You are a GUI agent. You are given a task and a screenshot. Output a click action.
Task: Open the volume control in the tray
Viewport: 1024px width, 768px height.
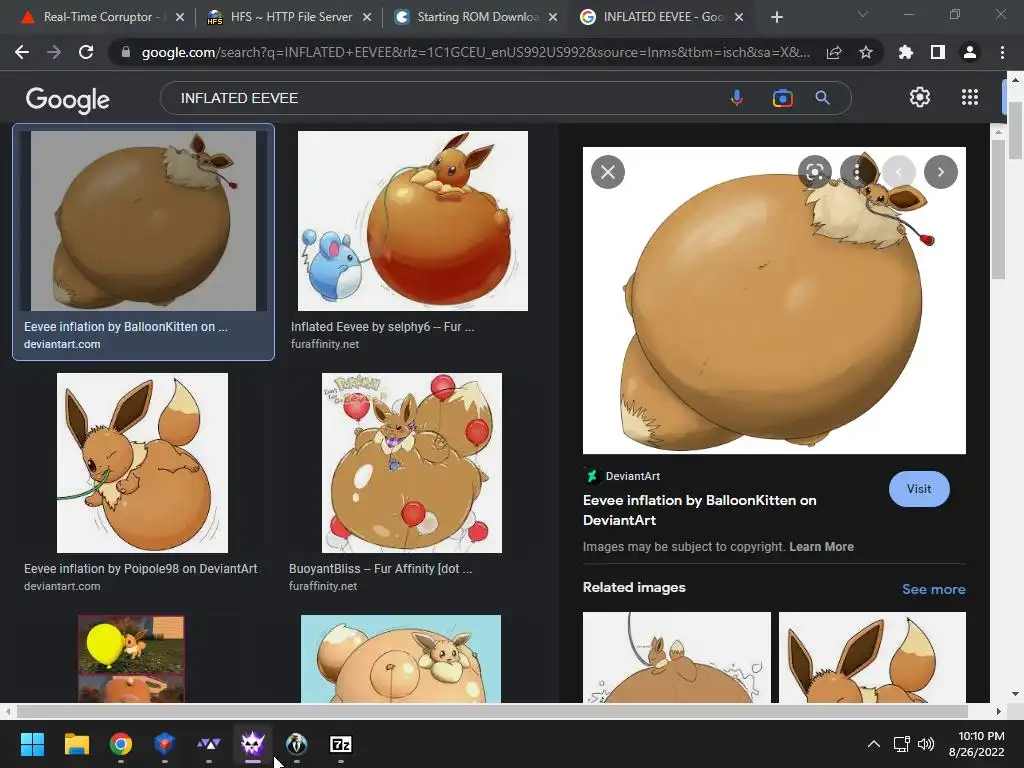(926, 744)
